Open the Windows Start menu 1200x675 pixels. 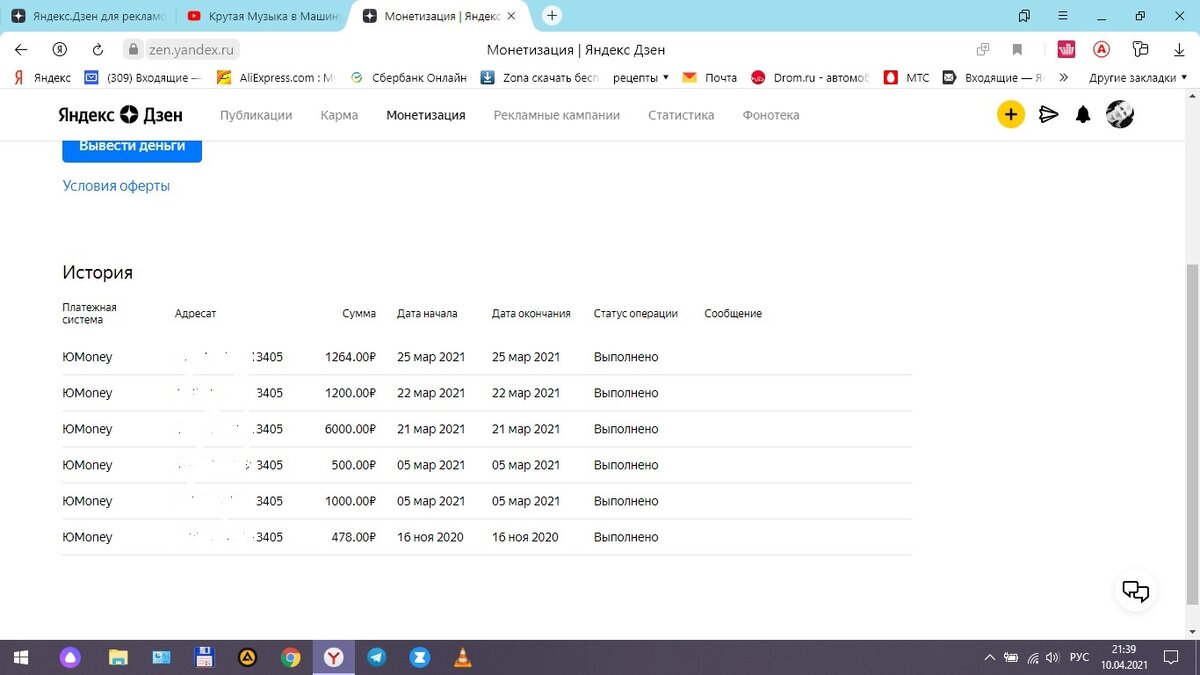21,657
